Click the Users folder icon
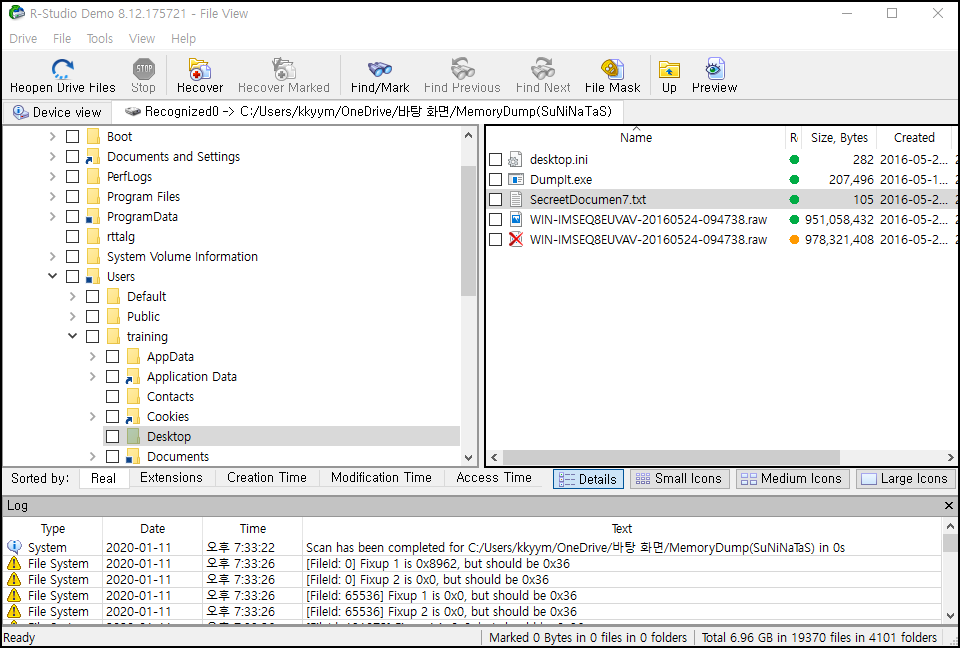This screenshot has width=960, height=648. pyautogui.click(x=93, y=277)
